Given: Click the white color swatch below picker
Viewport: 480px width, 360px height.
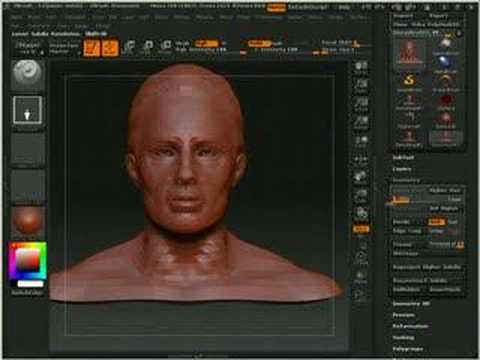Looking at the screenshot, I should coord(30,284).
